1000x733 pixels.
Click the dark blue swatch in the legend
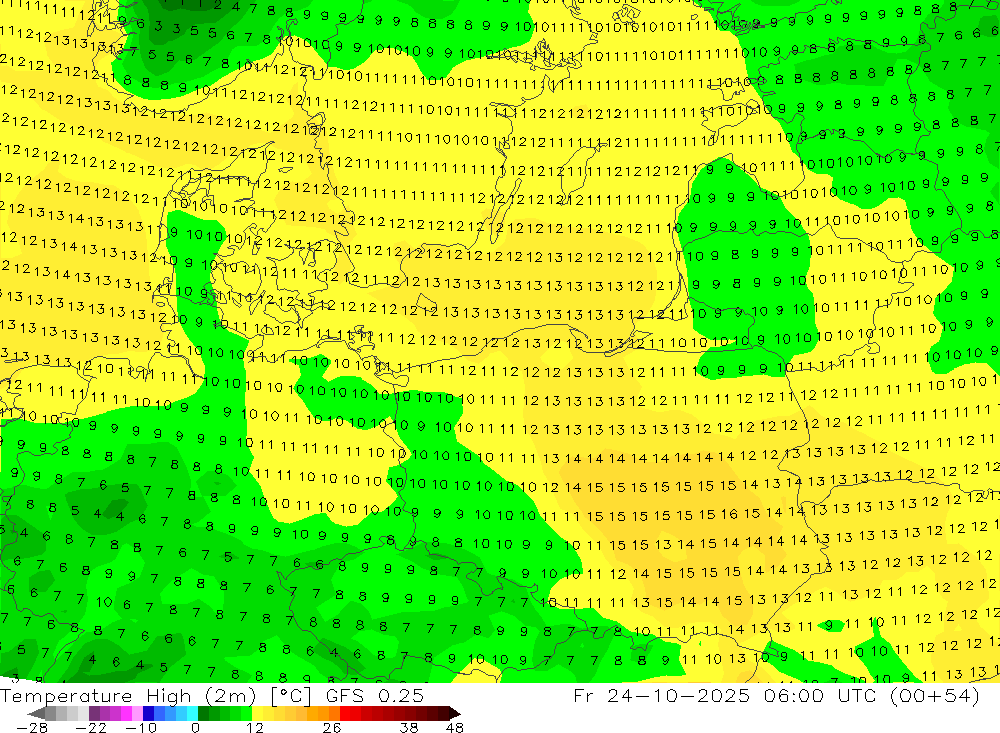(x=148, y=713)
